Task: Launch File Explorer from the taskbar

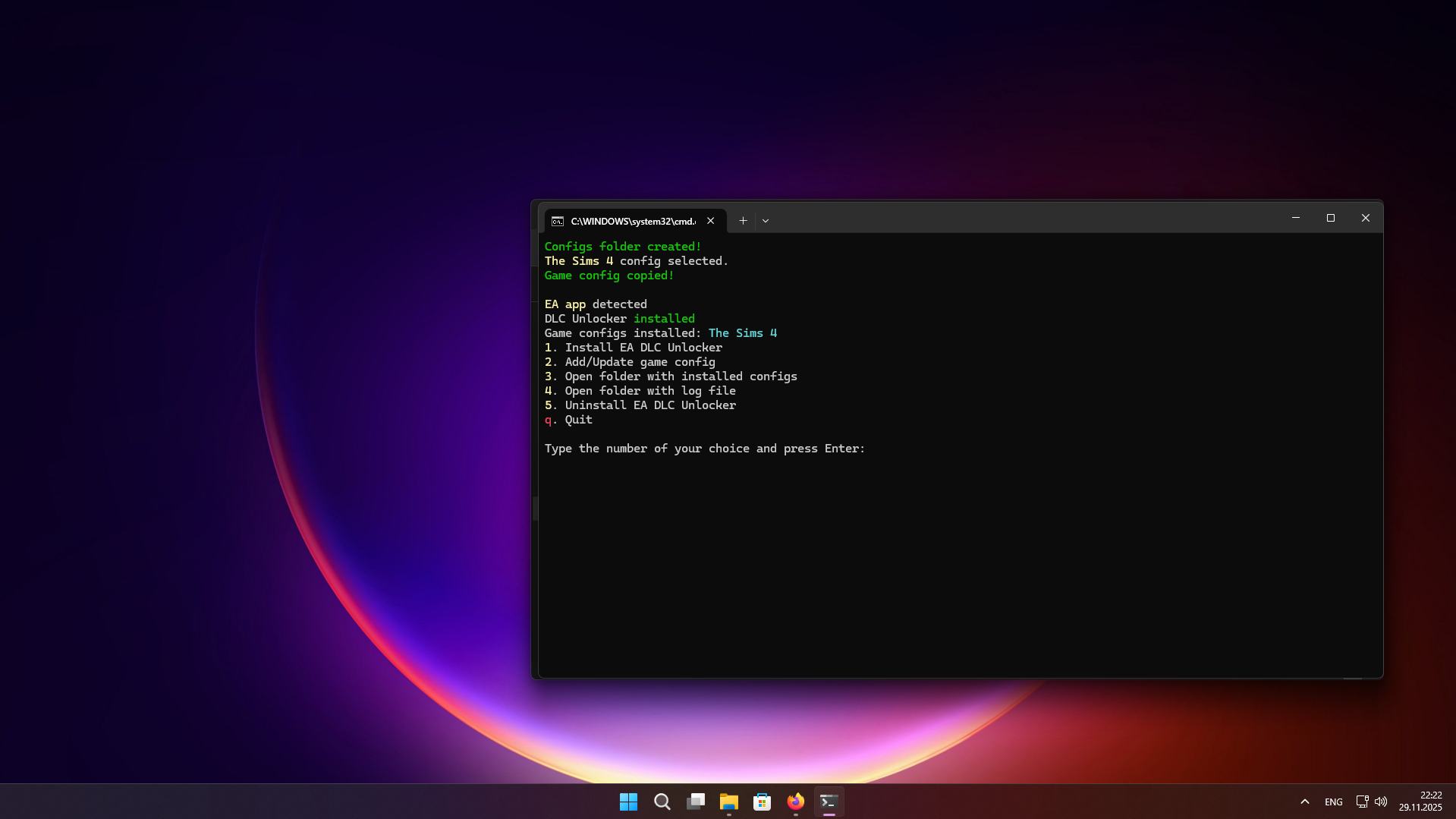Action: pos(728,802)
